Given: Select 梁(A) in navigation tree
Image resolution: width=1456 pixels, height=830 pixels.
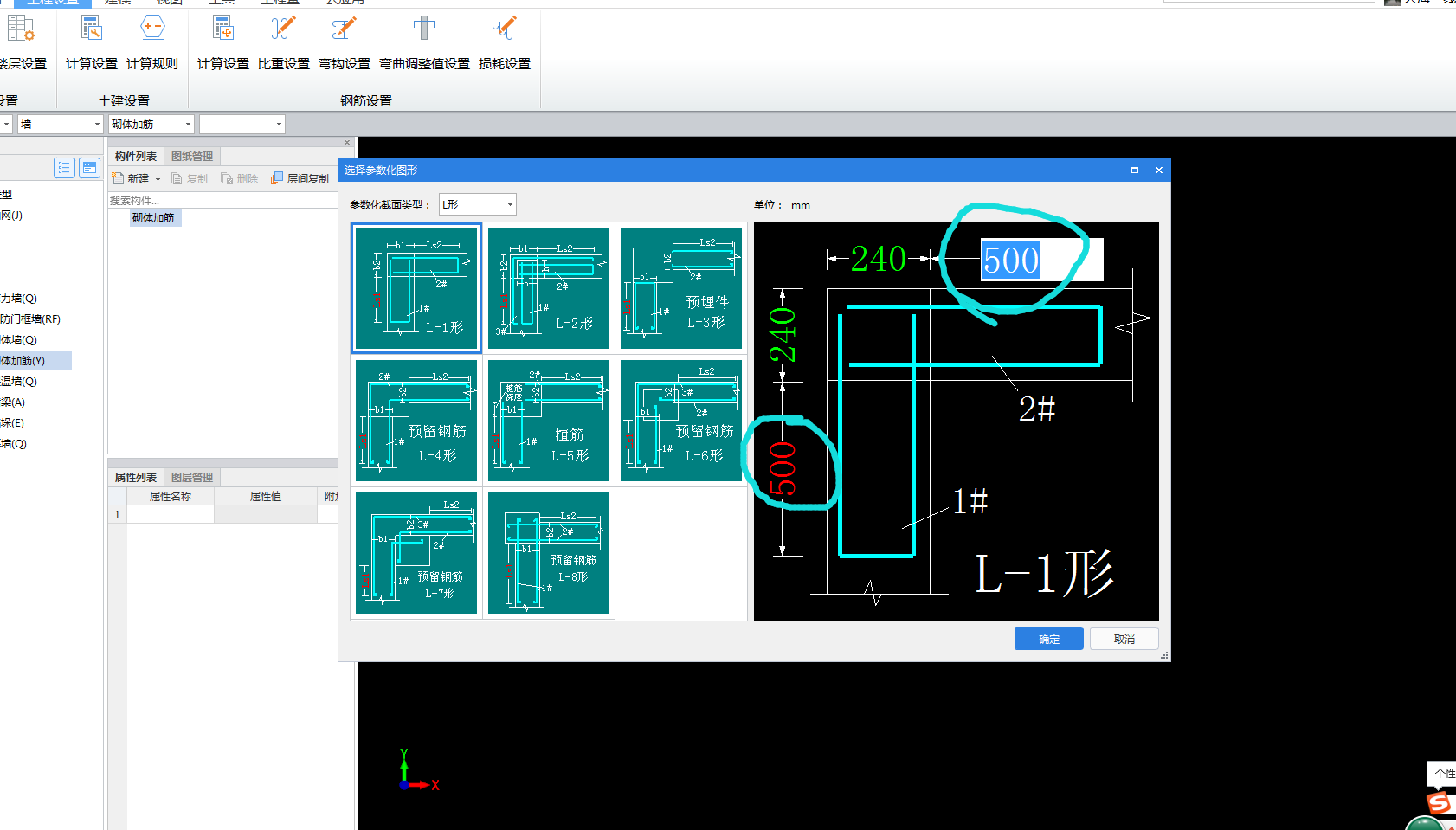Looking at the screenshot, I should point(13,402).
